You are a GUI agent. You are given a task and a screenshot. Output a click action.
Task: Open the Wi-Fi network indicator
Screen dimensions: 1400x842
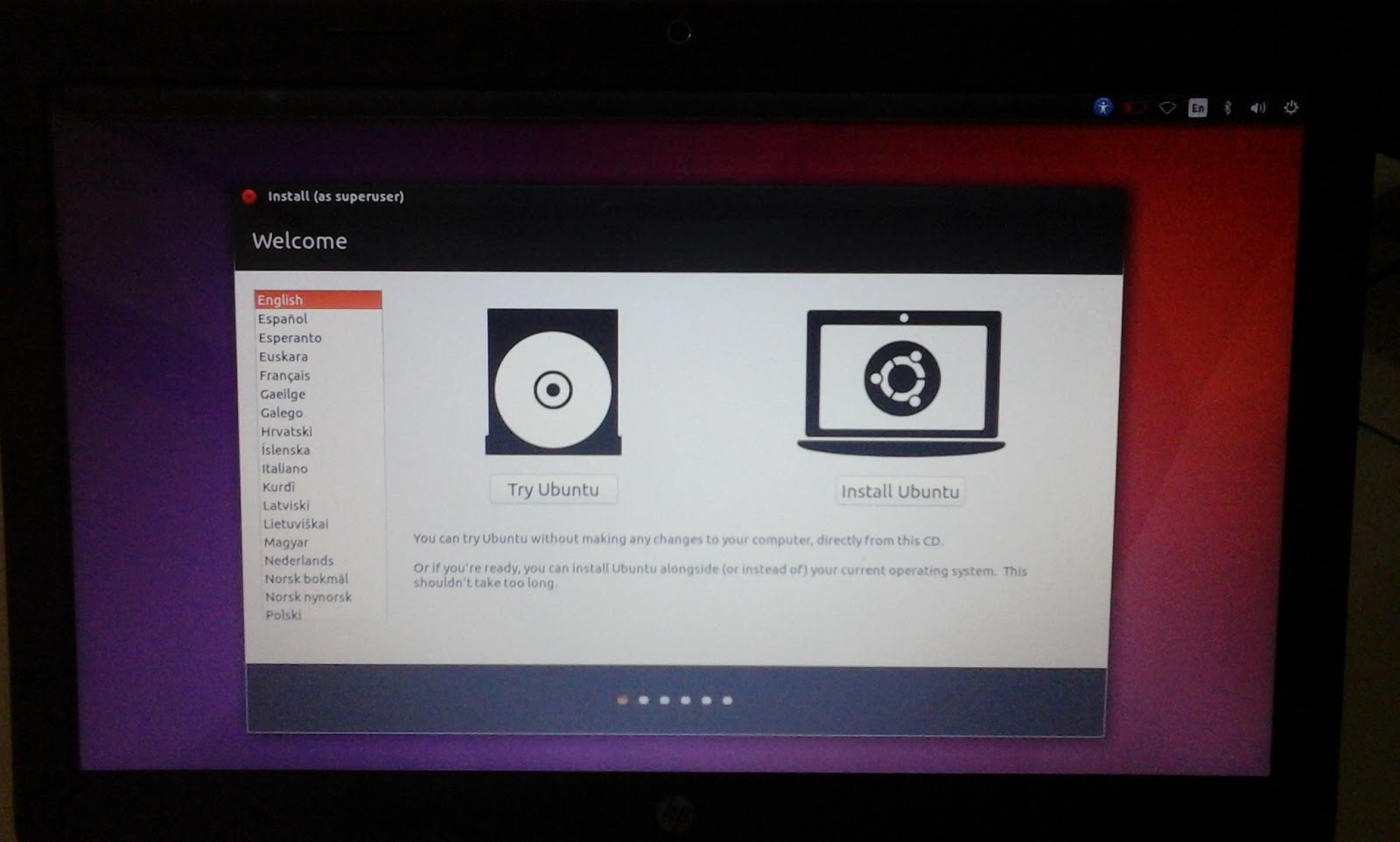1167,107
